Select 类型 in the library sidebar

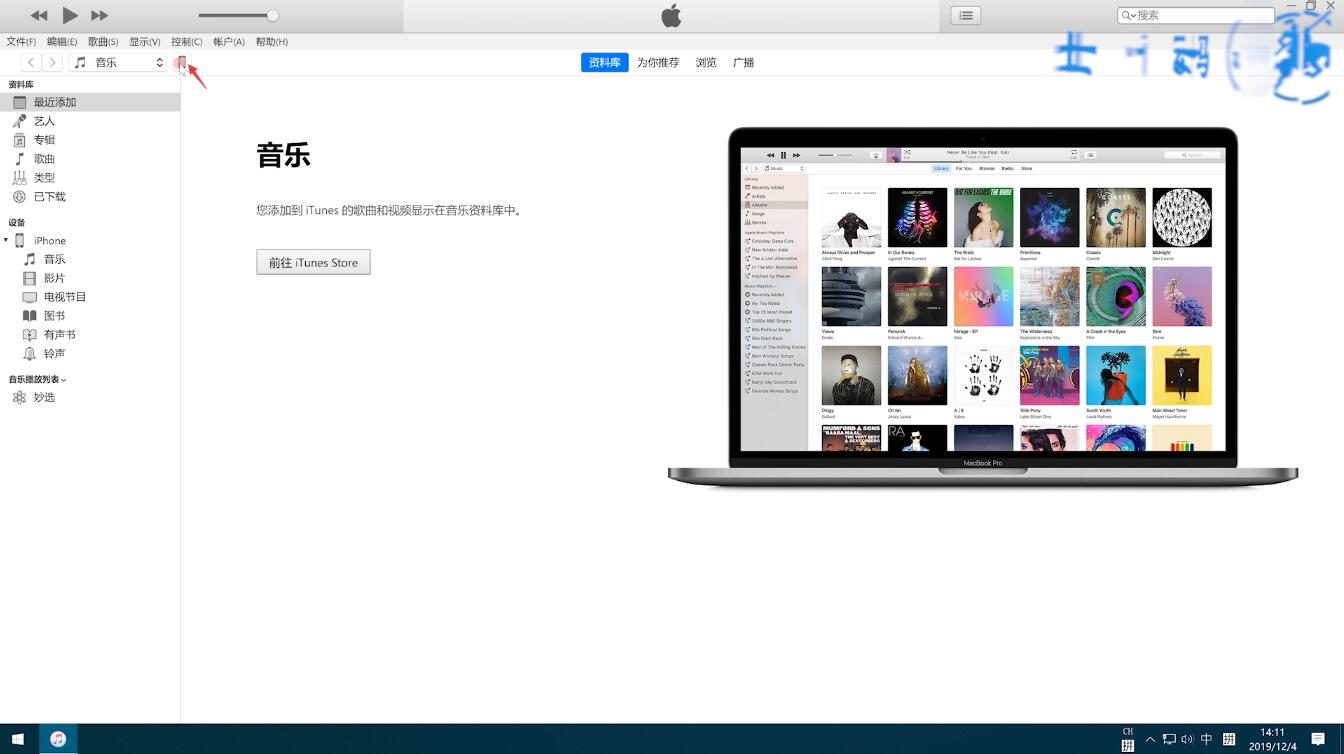pos(90,178)
